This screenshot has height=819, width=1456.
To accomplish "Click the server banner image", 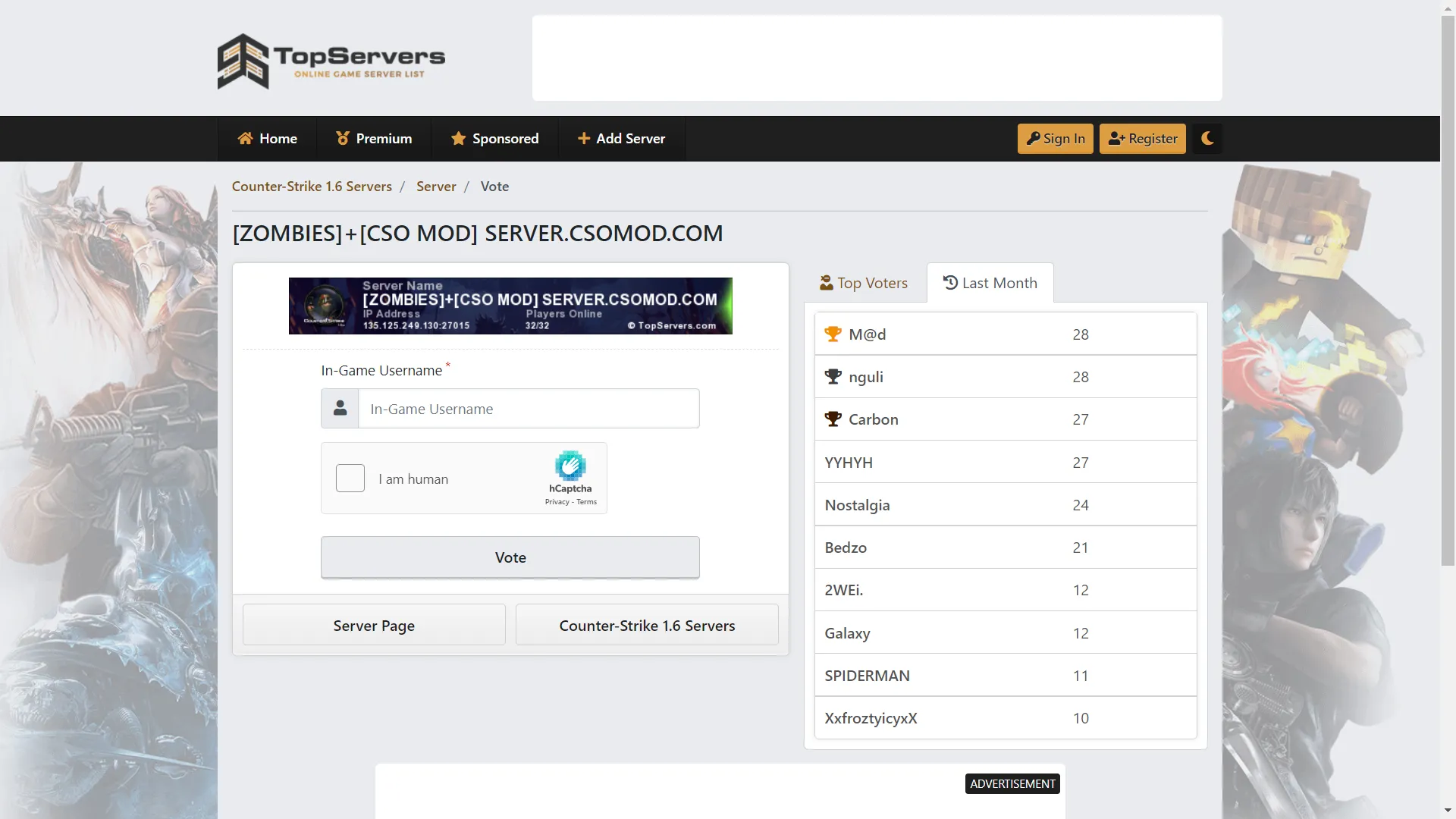I will coord(510,306).
